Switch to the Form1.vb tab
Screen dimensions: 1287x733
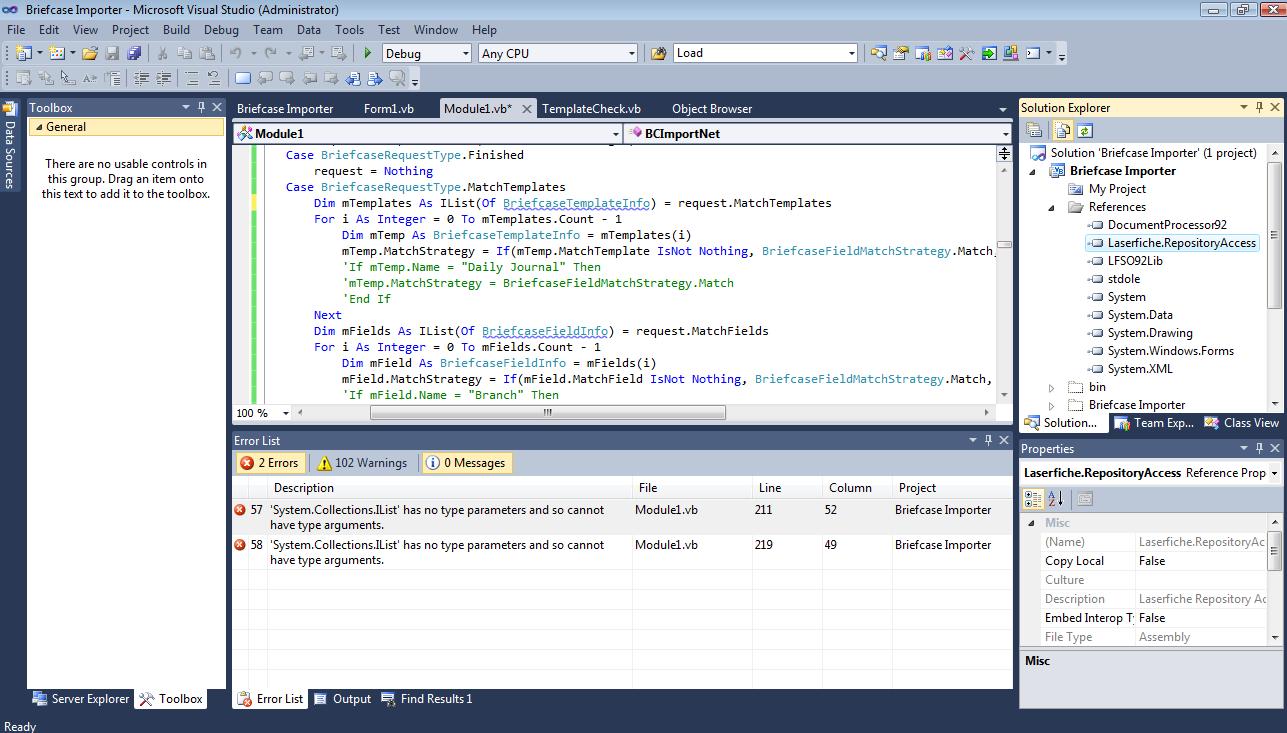coord(389,108)
